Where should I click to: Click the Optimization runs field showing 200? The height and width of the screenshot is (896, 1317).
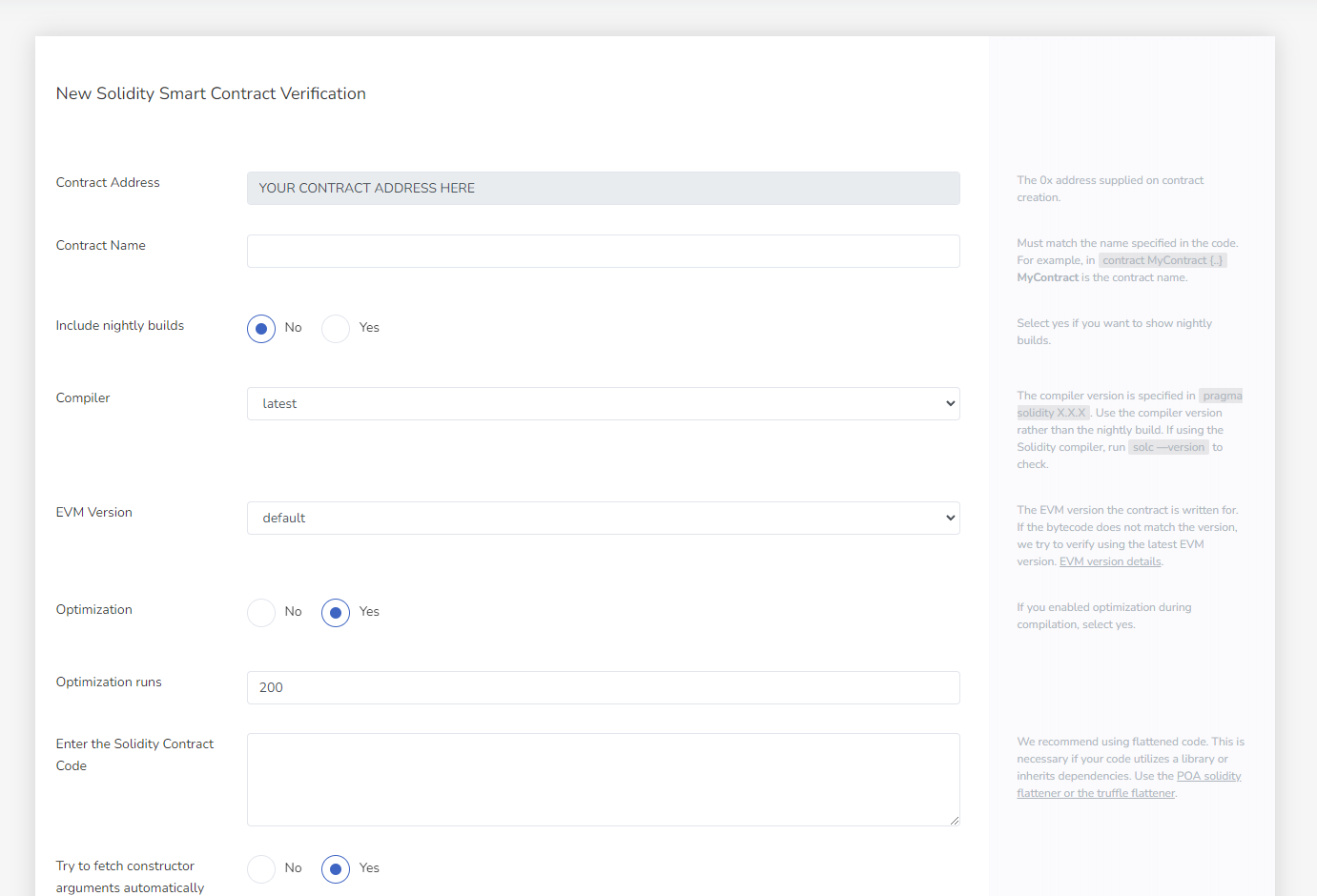click(x=603, y=687)
